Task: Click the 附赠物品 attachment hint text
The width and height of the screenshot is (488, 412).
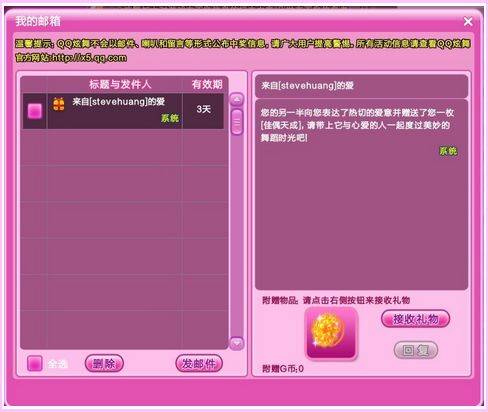Action: click(336, 300)
